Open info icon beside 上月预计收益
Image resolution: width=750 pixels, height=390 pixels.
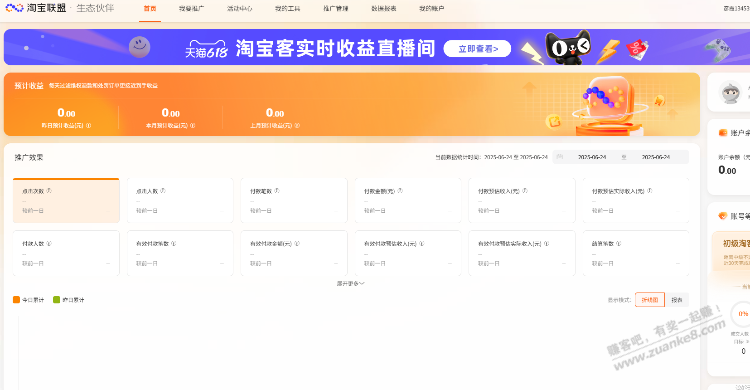click(297, 125)
